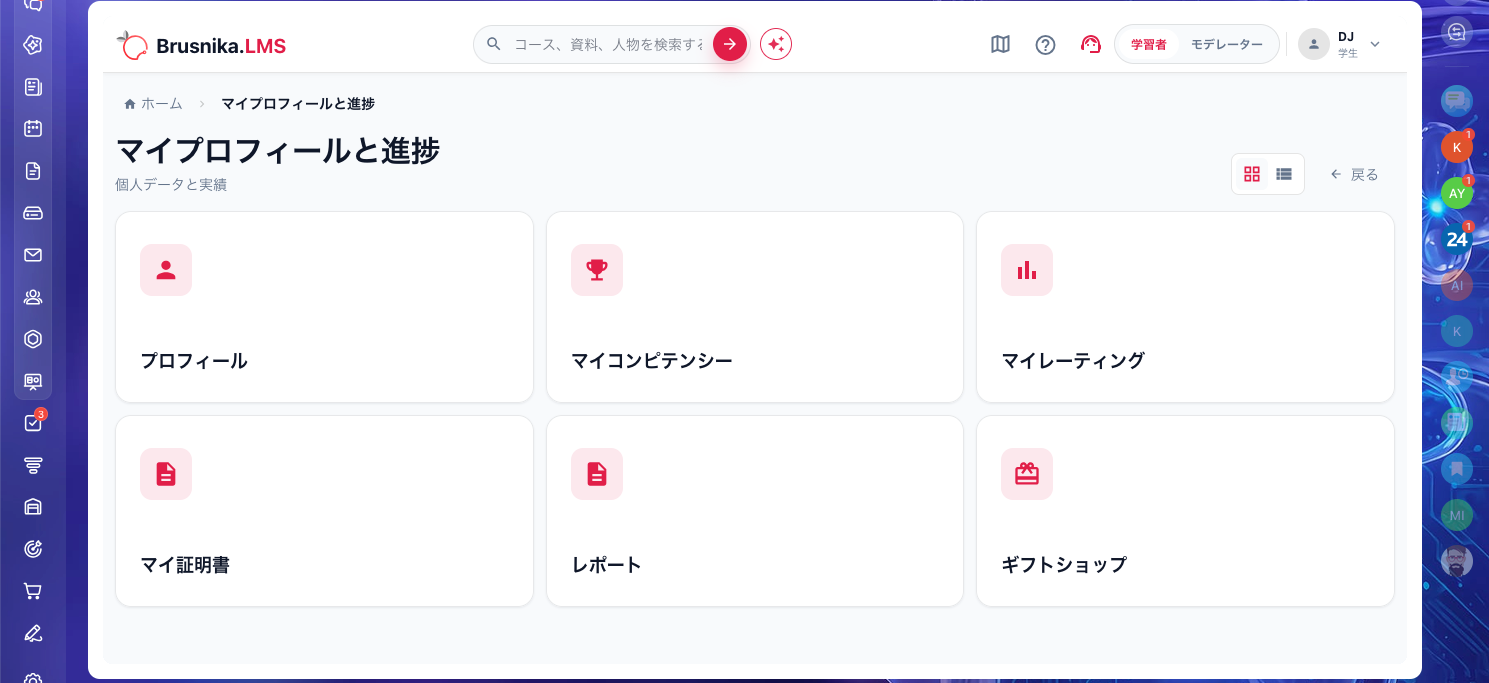Select grid view layout
Screen dimensions: 1489x683
point(1252,174)
